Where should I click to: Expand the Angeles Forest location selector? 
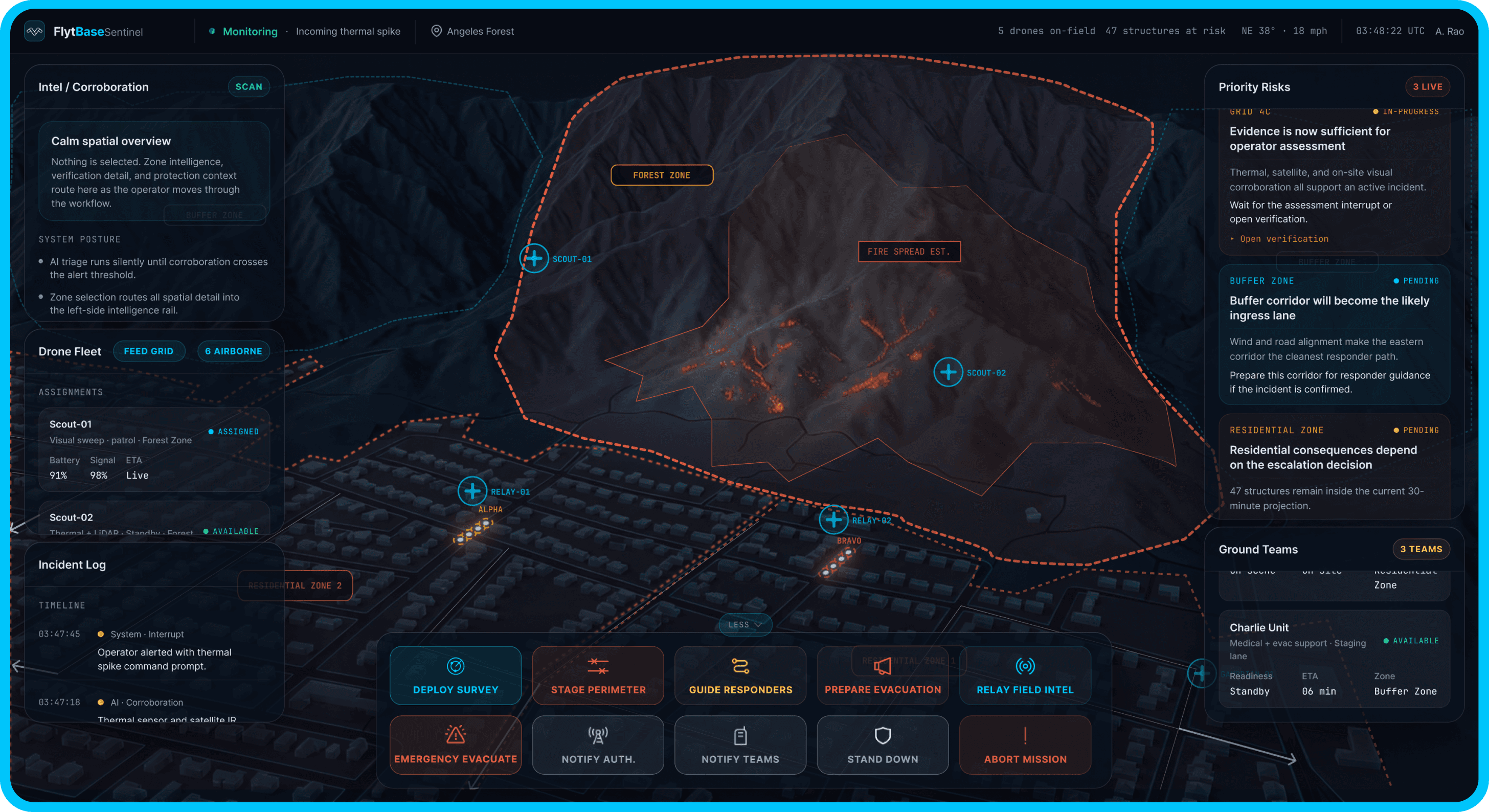click(x=473, y=31)
